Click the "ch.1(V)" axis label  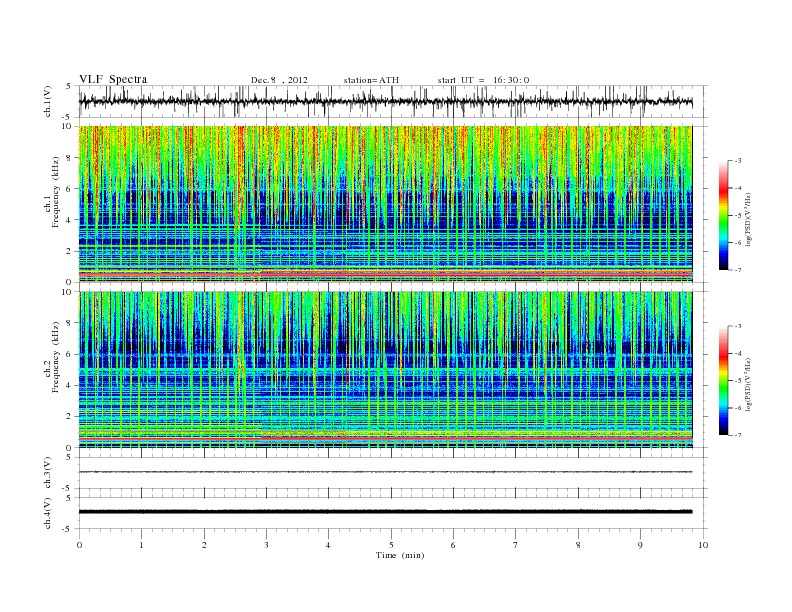pyautogui.click(x=48, y=101)
